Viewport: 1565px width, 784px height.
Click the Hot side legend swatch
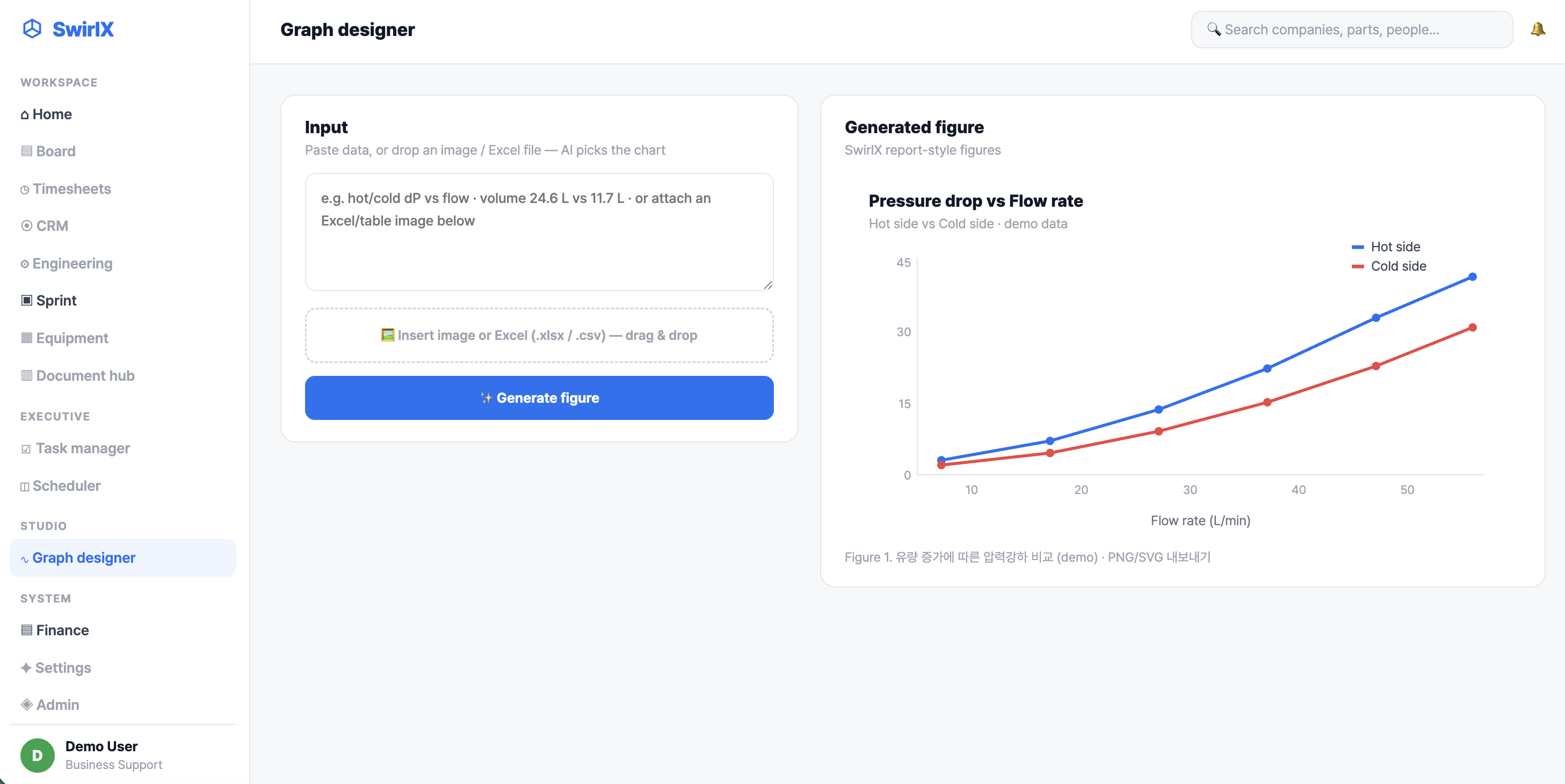coord(1357,247)
